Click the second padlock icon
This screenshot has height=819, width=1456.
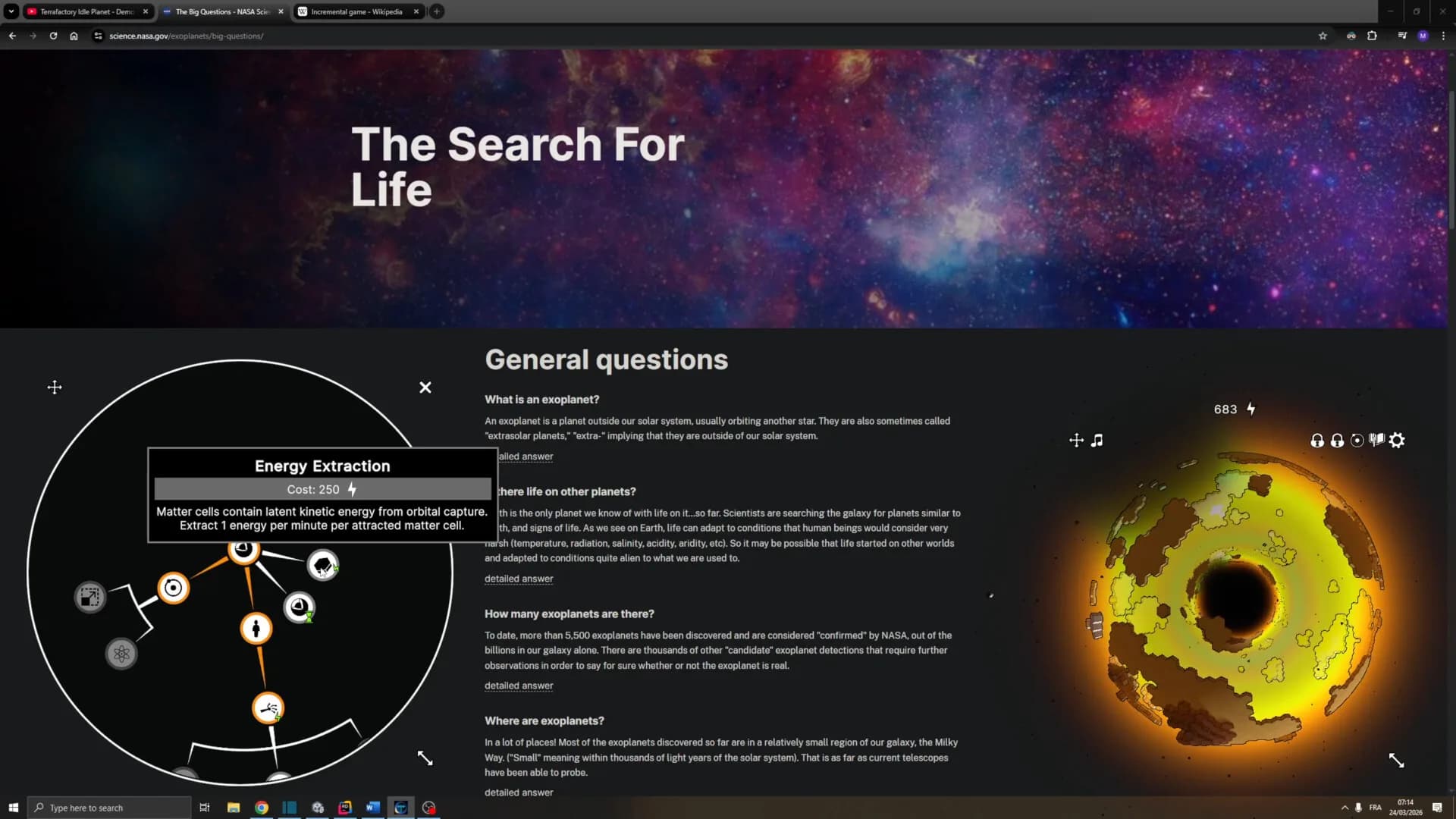click(x=1337, y=441)
